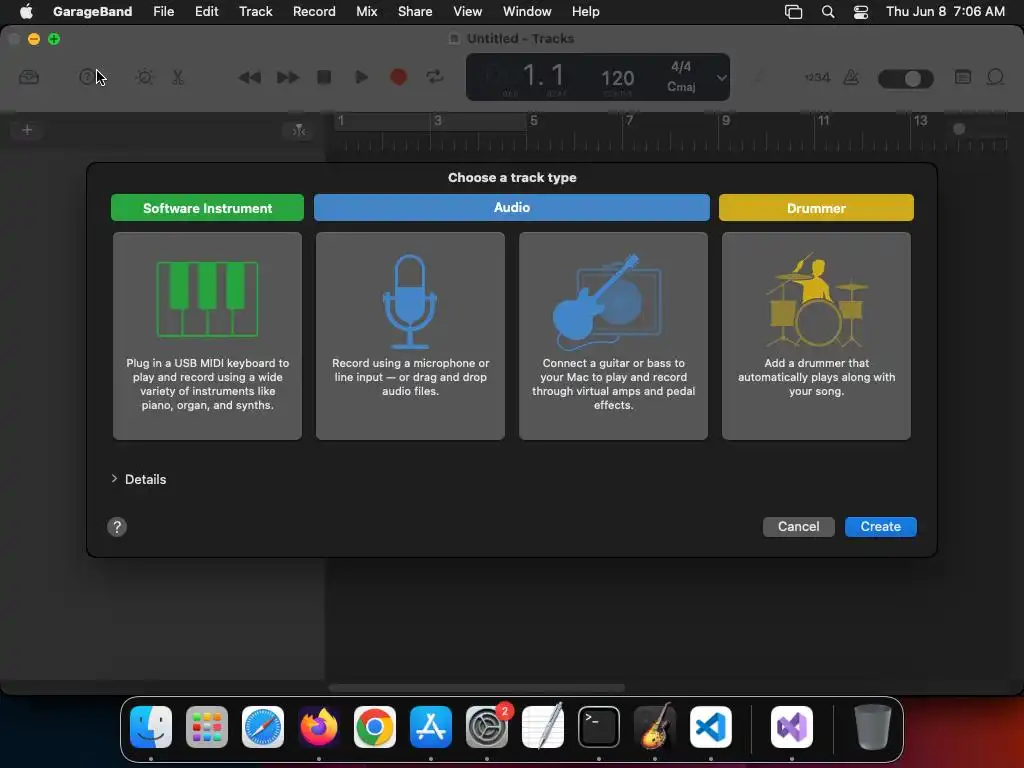Image resolution: width=1024 pixels, height=768 pixels.
Task: Click the green Software Instrument header
Action: (x=207, y=208)
